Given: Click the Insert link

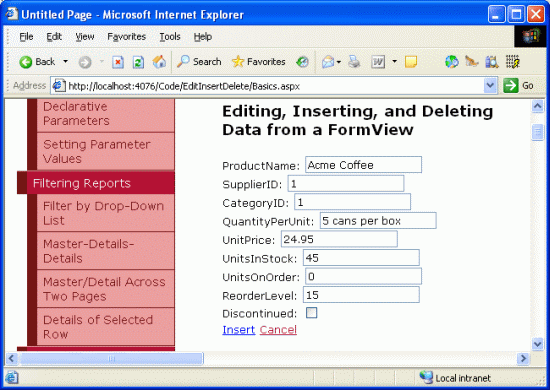Looking at the screenshot, I should (239, 330).
